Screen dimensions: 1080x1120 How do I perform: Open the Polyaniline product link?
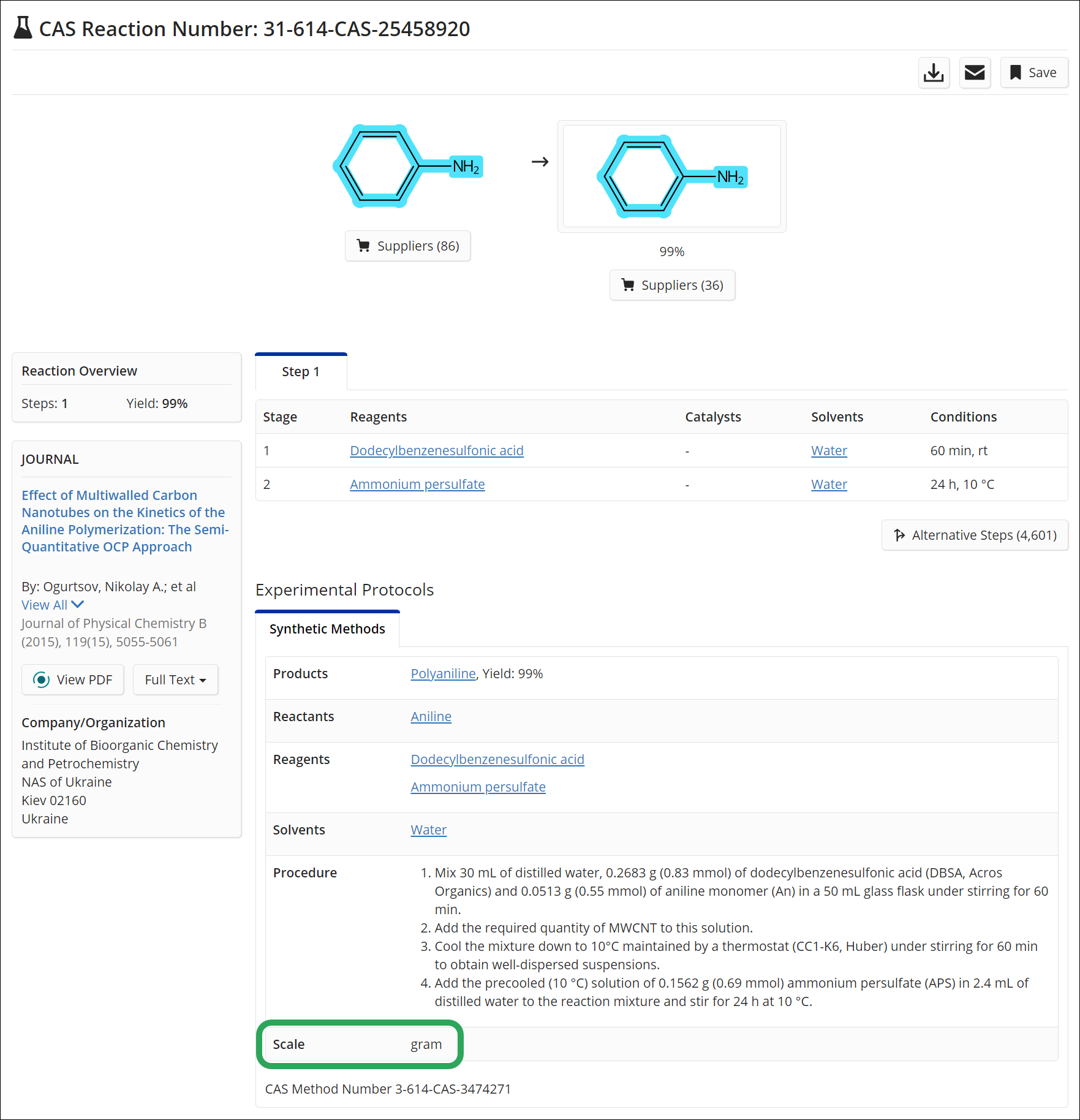click(x=443, y=673)
